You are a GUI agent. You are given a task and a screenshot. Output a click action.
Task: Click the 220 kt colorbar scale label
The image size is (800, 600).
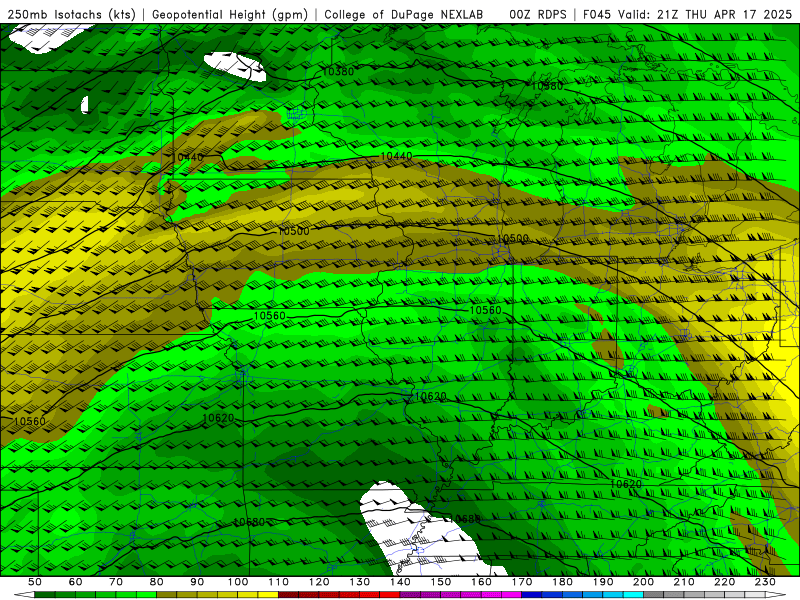point(724,582)
